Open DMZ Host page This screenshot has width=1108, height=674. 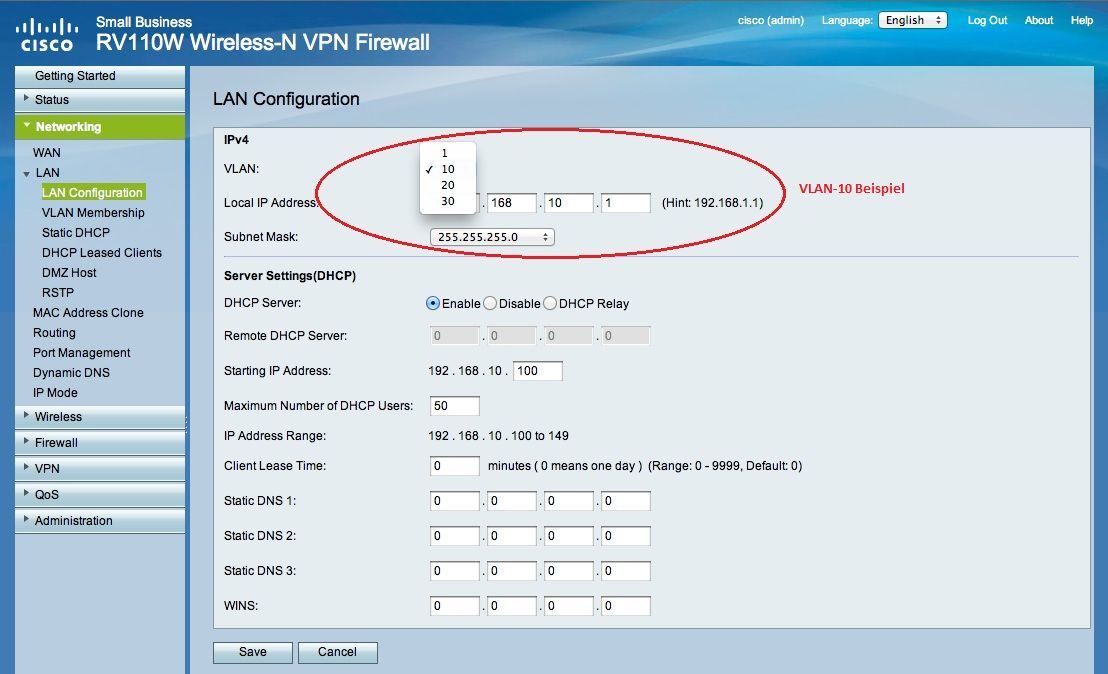(x=69, y=273)
